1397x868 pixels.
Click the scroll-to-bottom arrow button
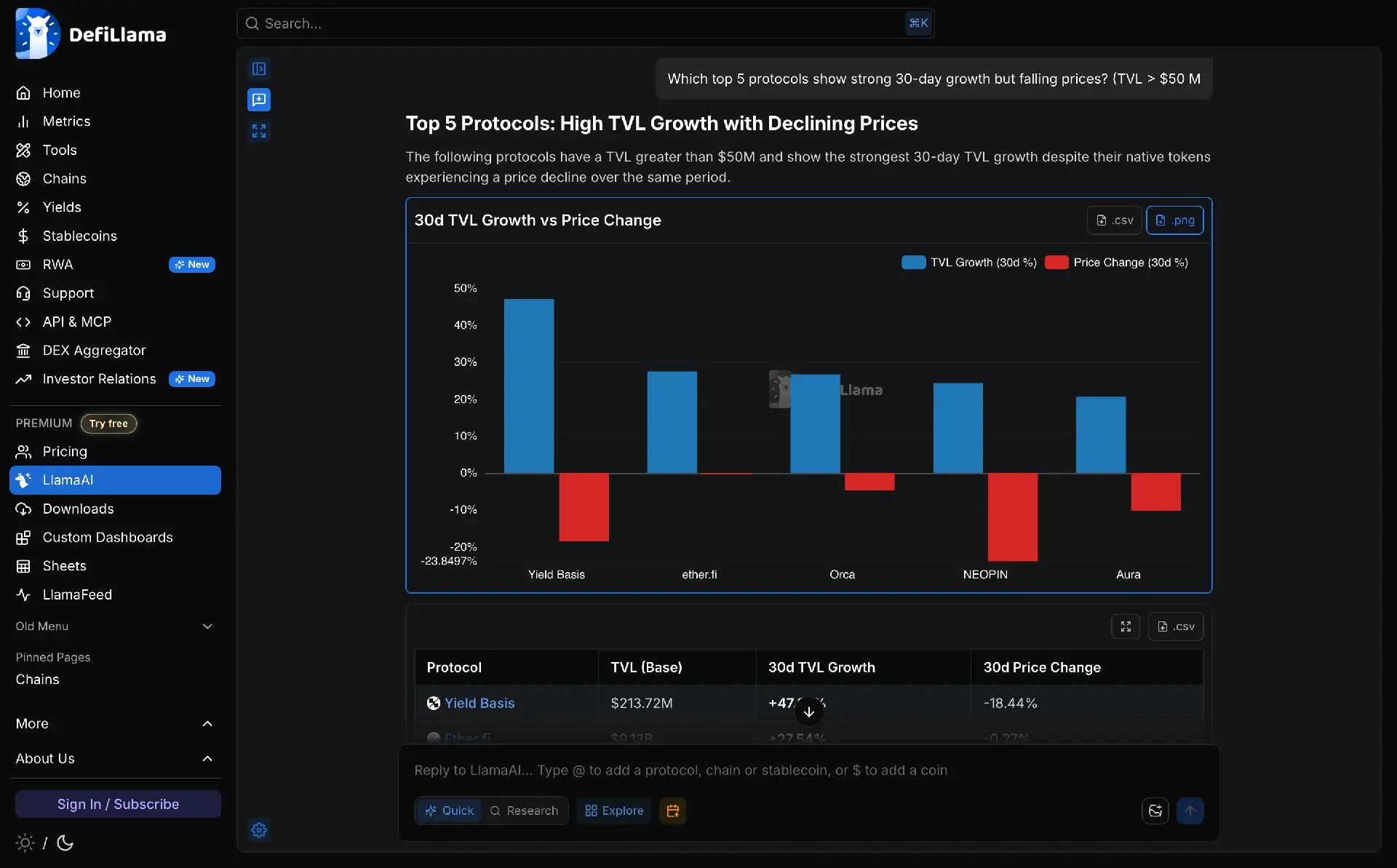pos(809,712)
